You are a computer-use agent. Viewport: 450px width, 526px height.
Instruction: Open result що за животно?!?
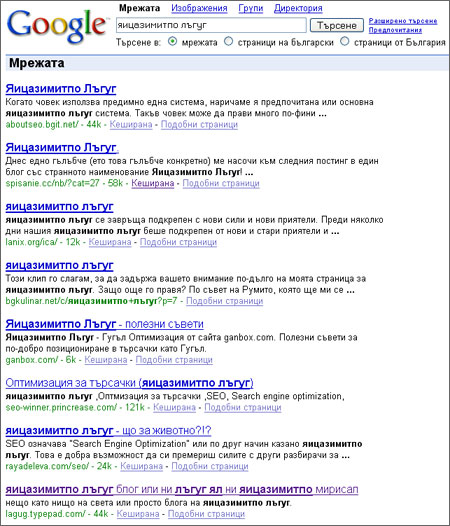coord(108,431)
